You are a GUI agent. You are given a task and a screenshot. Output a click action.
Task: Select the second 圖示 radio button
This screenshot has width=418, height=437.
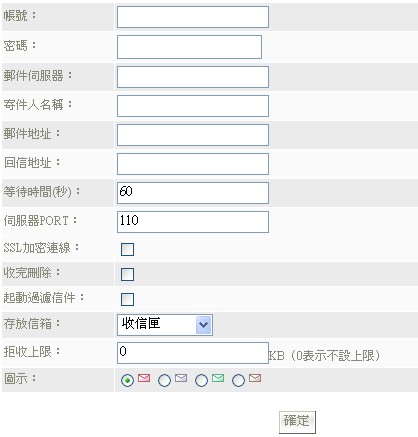pos(164,380)
